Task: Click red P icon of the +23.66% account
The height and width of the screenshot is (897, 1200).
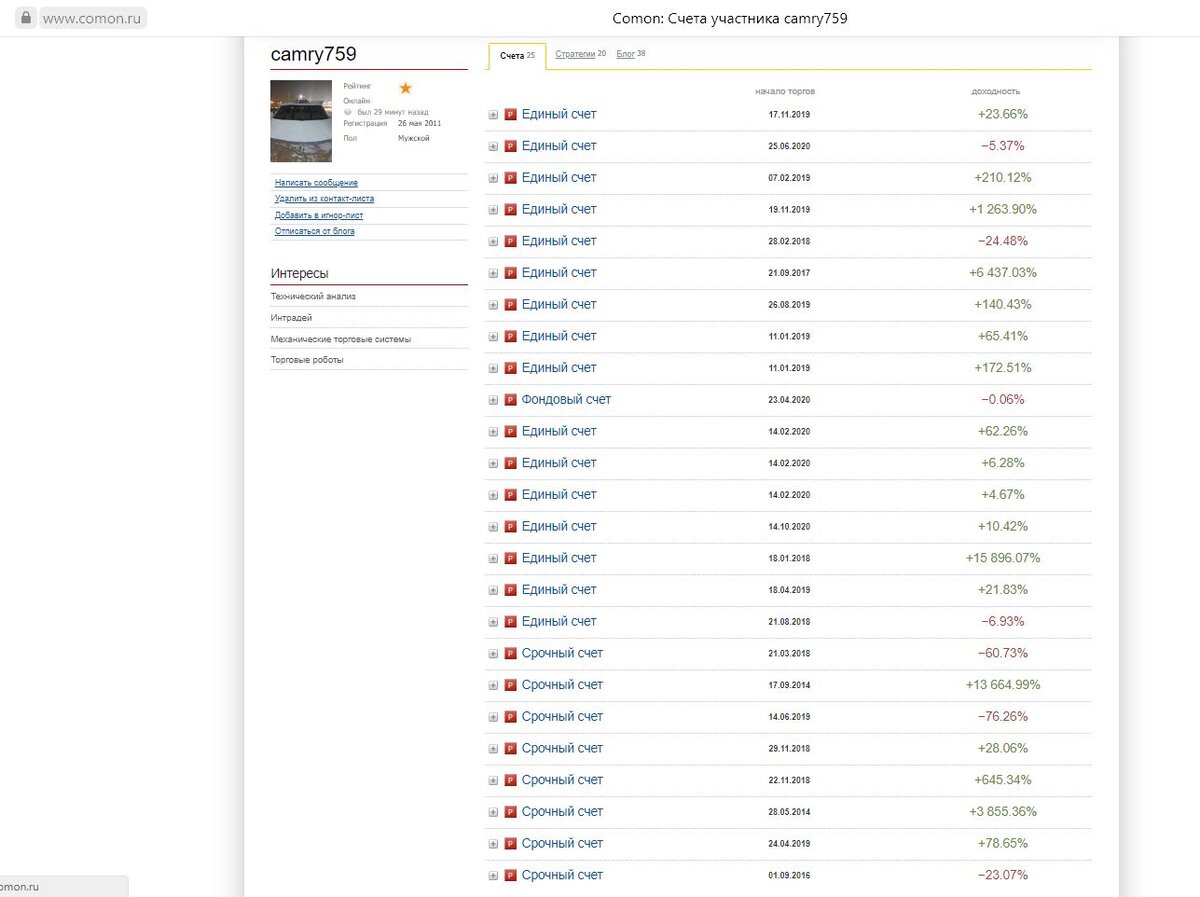Action: [x=510, y=115]
